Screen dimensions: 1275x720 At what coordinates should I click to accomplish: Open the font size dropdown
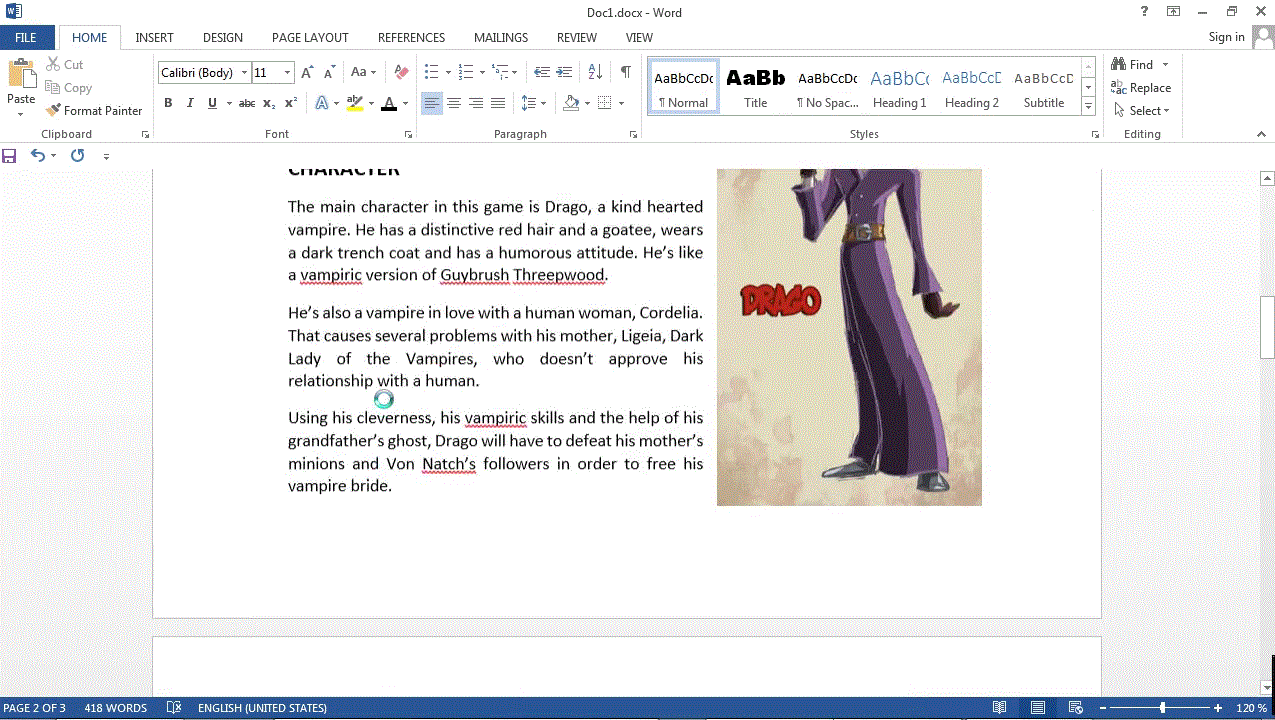[287, 73]
